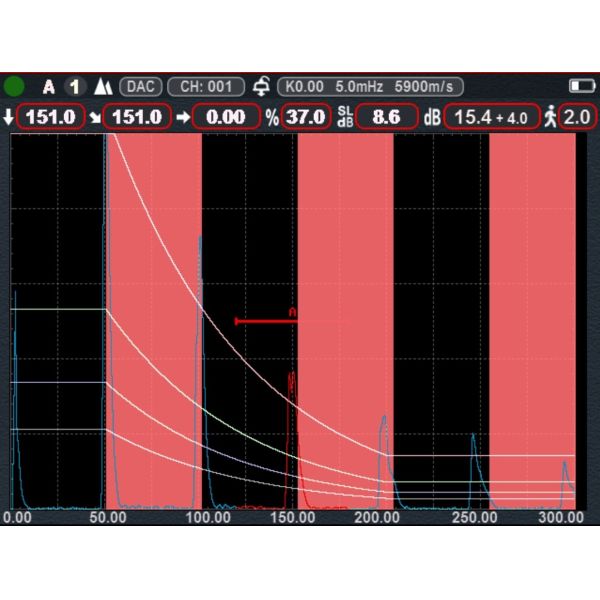Click the right-arrow horizontal distance icon

click(182, 117)
